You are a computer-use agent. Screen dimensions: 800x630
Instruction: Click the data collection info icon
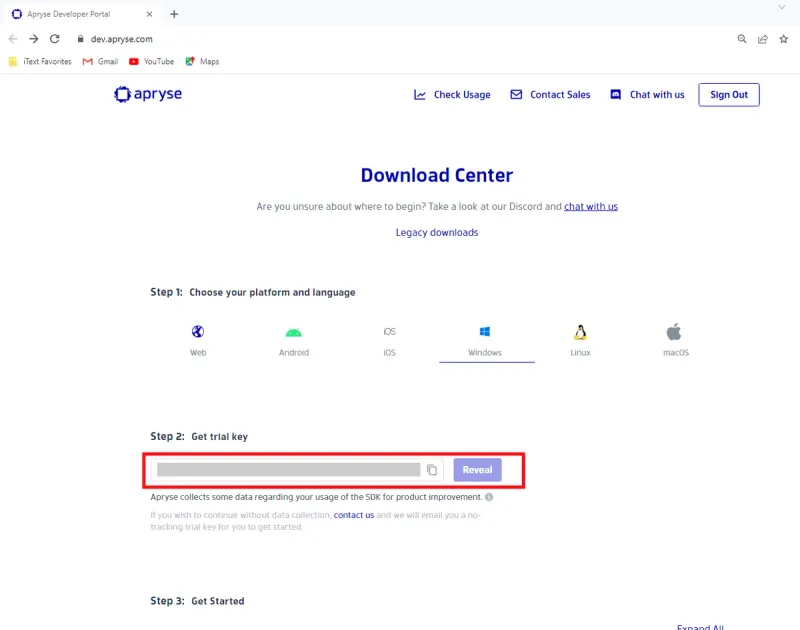click(x=489, y=497)
